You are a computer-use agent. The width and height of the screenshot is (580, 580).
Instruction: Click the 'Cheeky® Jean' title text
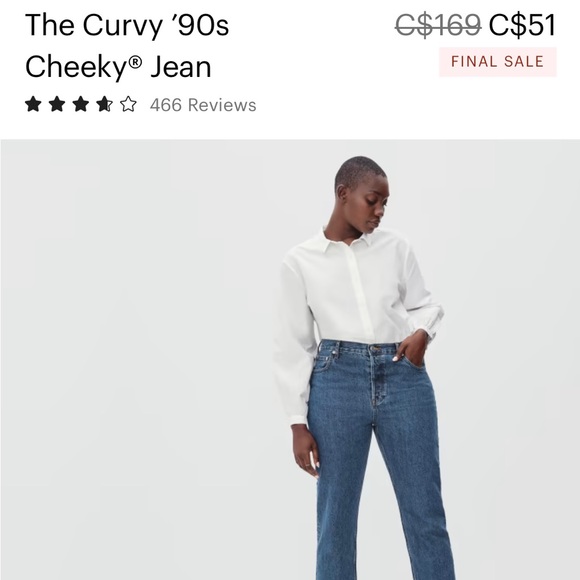118,67
